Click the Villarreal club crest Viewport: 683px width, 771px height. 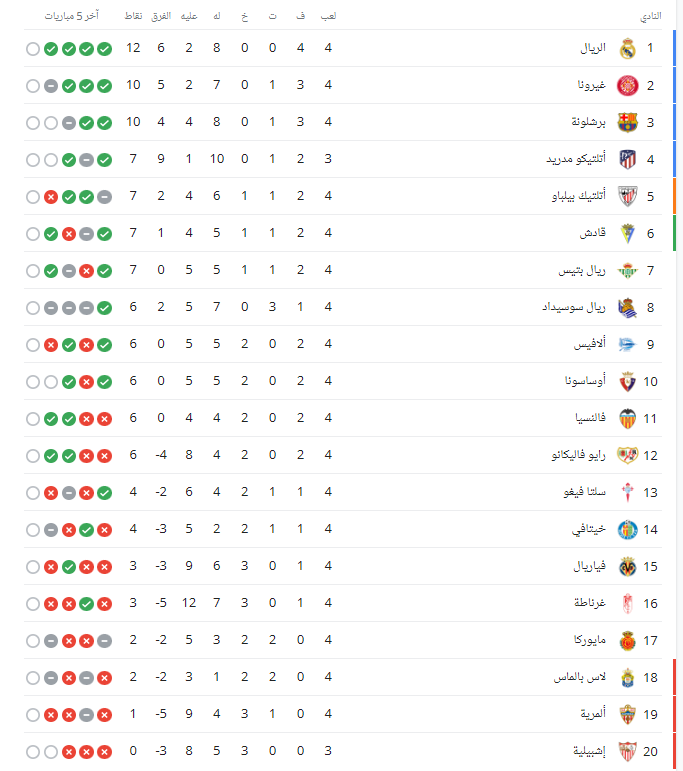tap(627, 566)
